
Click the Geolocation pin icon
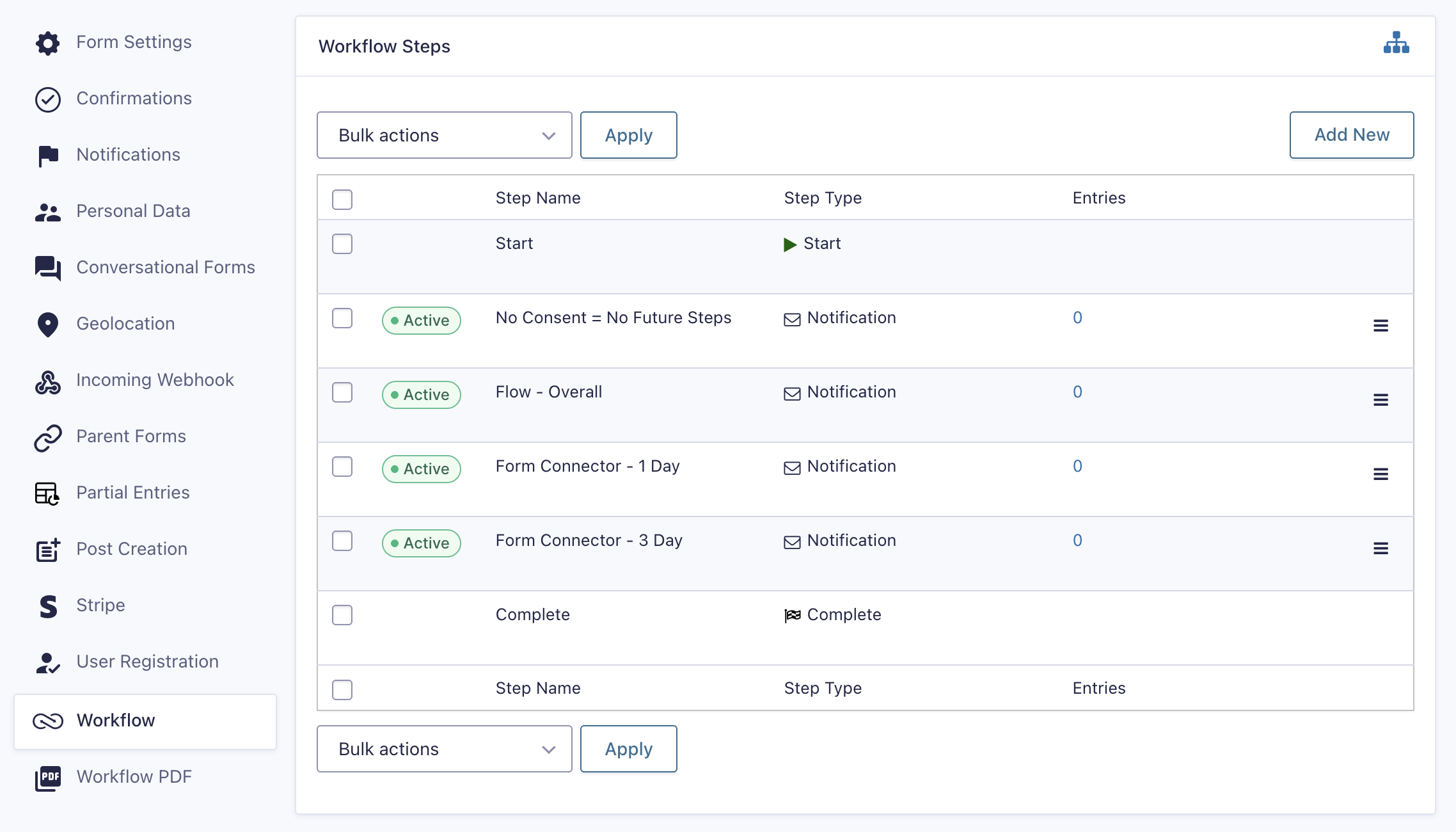point(48,324)
